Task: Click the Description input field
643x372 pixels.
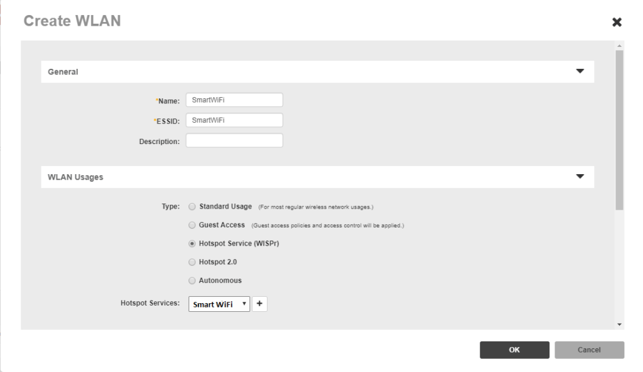Action: pos(234,141)
